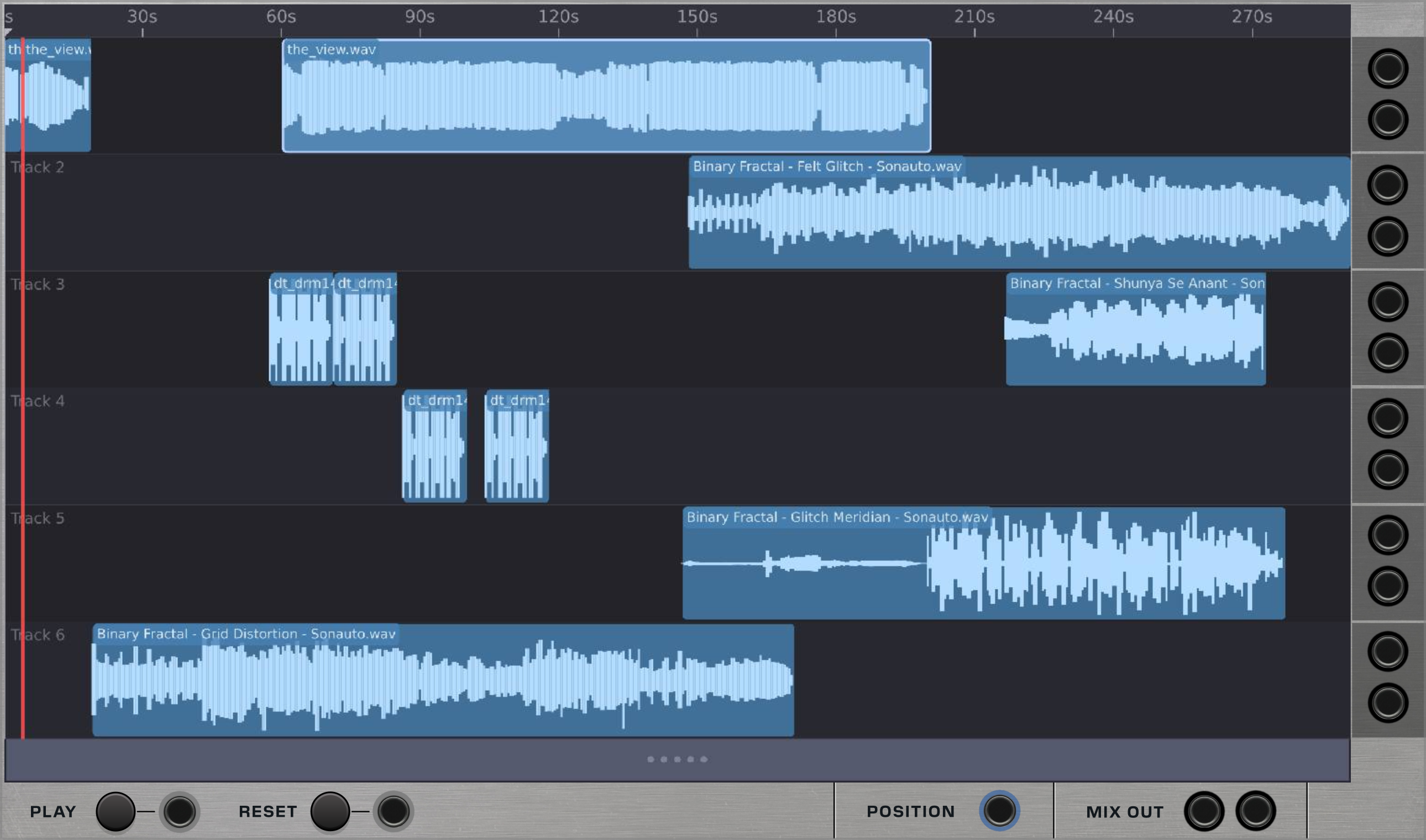Click the five-dot resize handle bar
The width and height of the screenshot is (1426, 840).
click(x=677, y=760)
